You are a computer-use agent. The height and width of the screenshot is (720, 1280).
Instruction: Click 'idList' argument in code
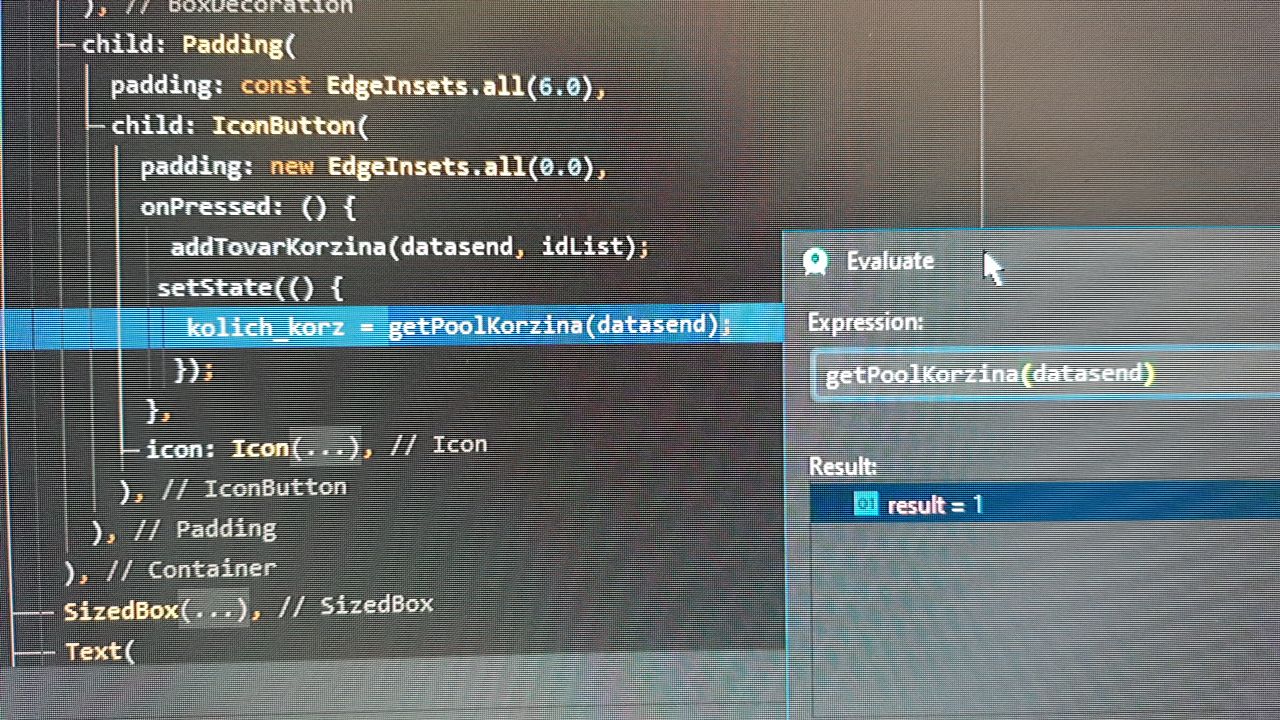click(x=583, y=246)
